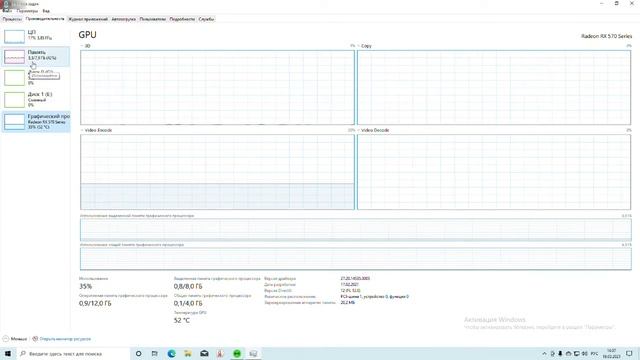Show hidden tray icons chevron
The image size is (640, 360).
[544, 353]
